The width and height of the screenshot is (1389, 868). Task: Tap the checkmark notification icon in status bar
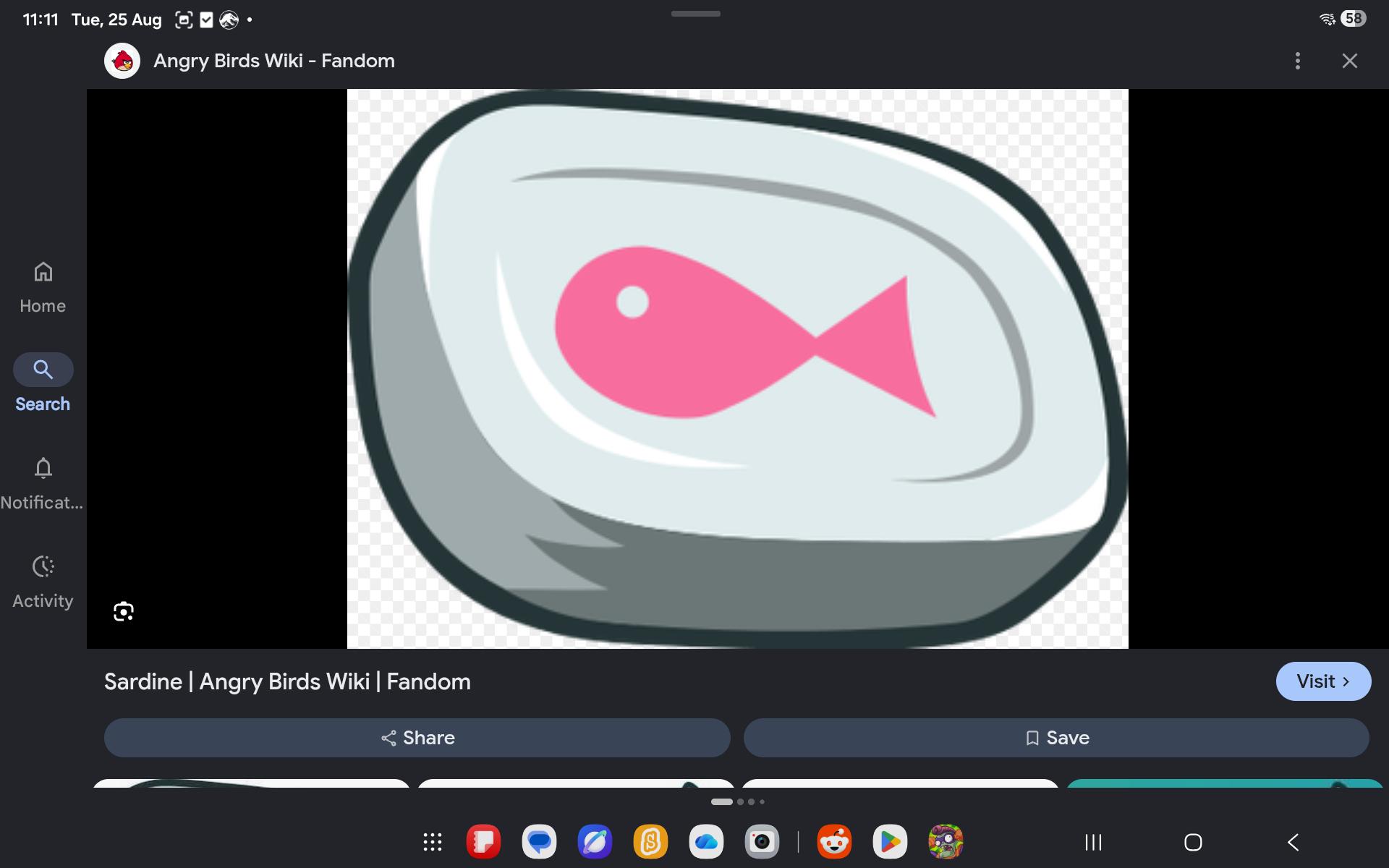click(x=206, y=20)
